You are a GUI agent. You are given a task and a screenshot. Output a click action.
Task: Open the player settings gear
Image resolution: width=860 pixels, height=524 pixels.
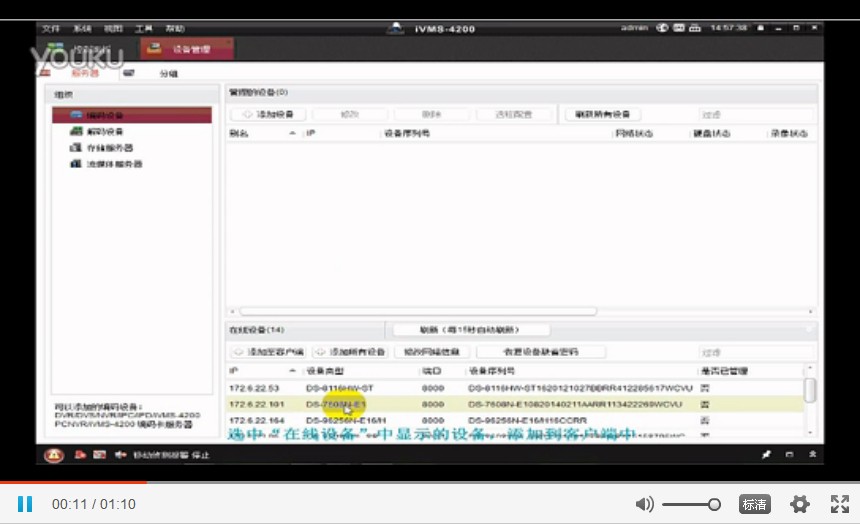(x=800, y=504)
